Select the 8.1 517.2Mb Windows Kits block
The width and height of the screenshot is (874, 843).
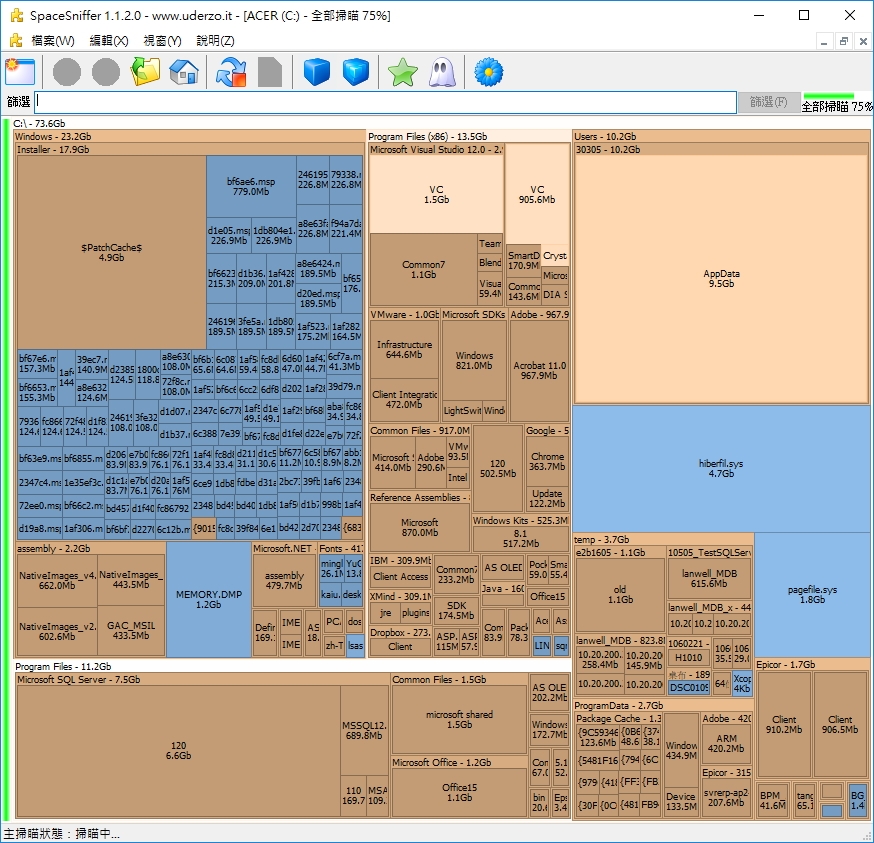pos(521,539)
